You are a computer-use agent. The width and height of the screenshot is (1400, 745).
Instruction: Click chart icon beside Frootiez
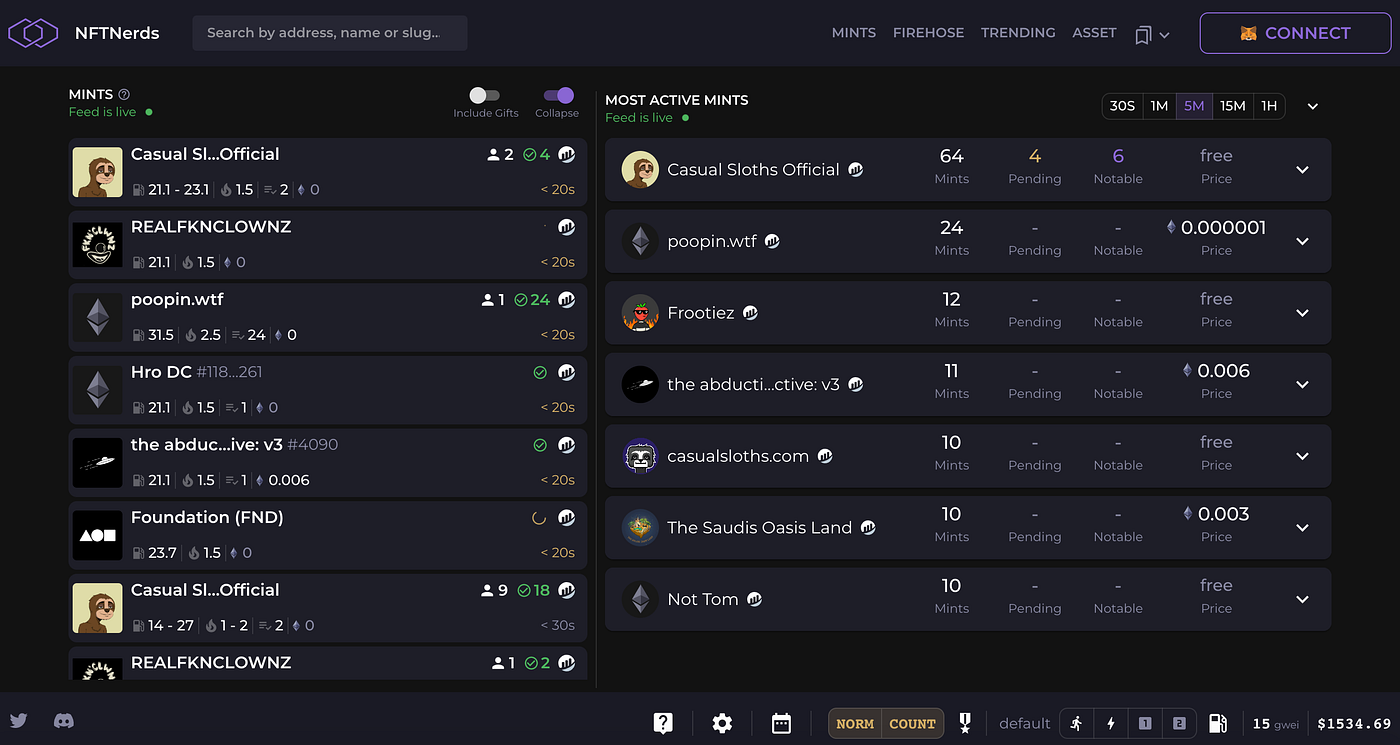click(750, 313)
